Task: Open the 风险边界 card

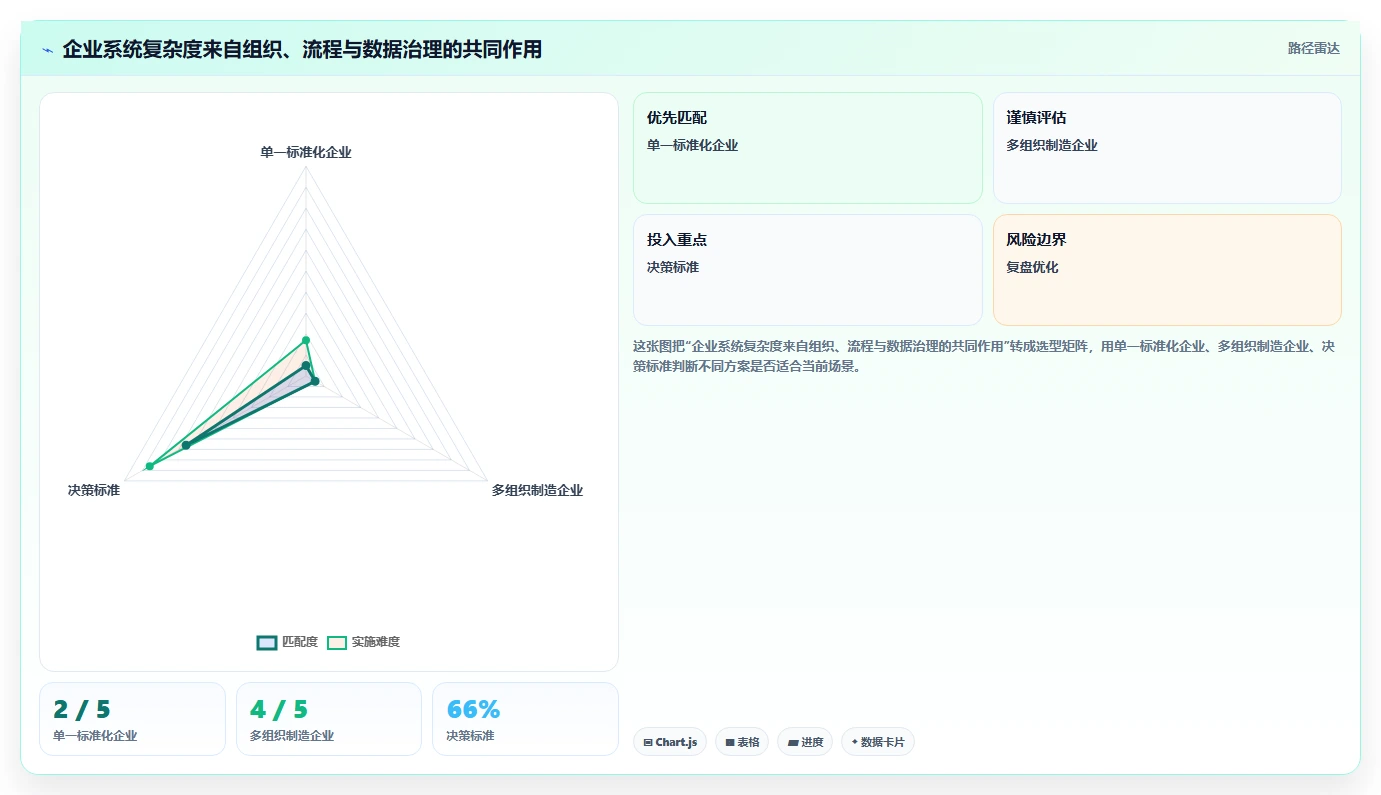Action: [x=1167, y=270]
